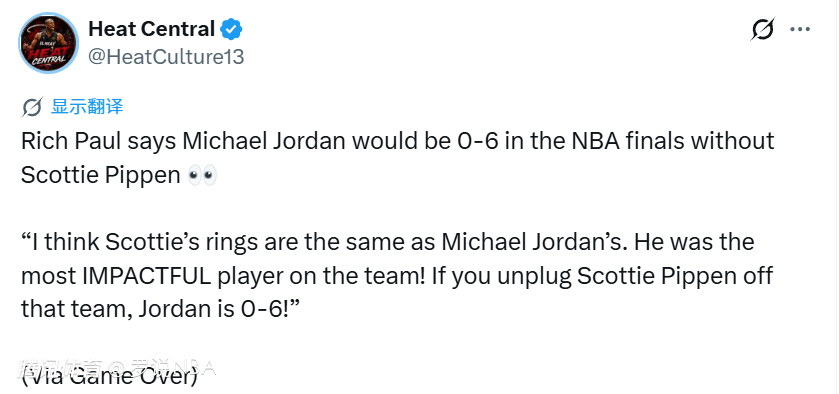The width and height of the screenshot is (839, 394).
Task: Click the text Michael Jordan's in quote
Action: point(533,242)
